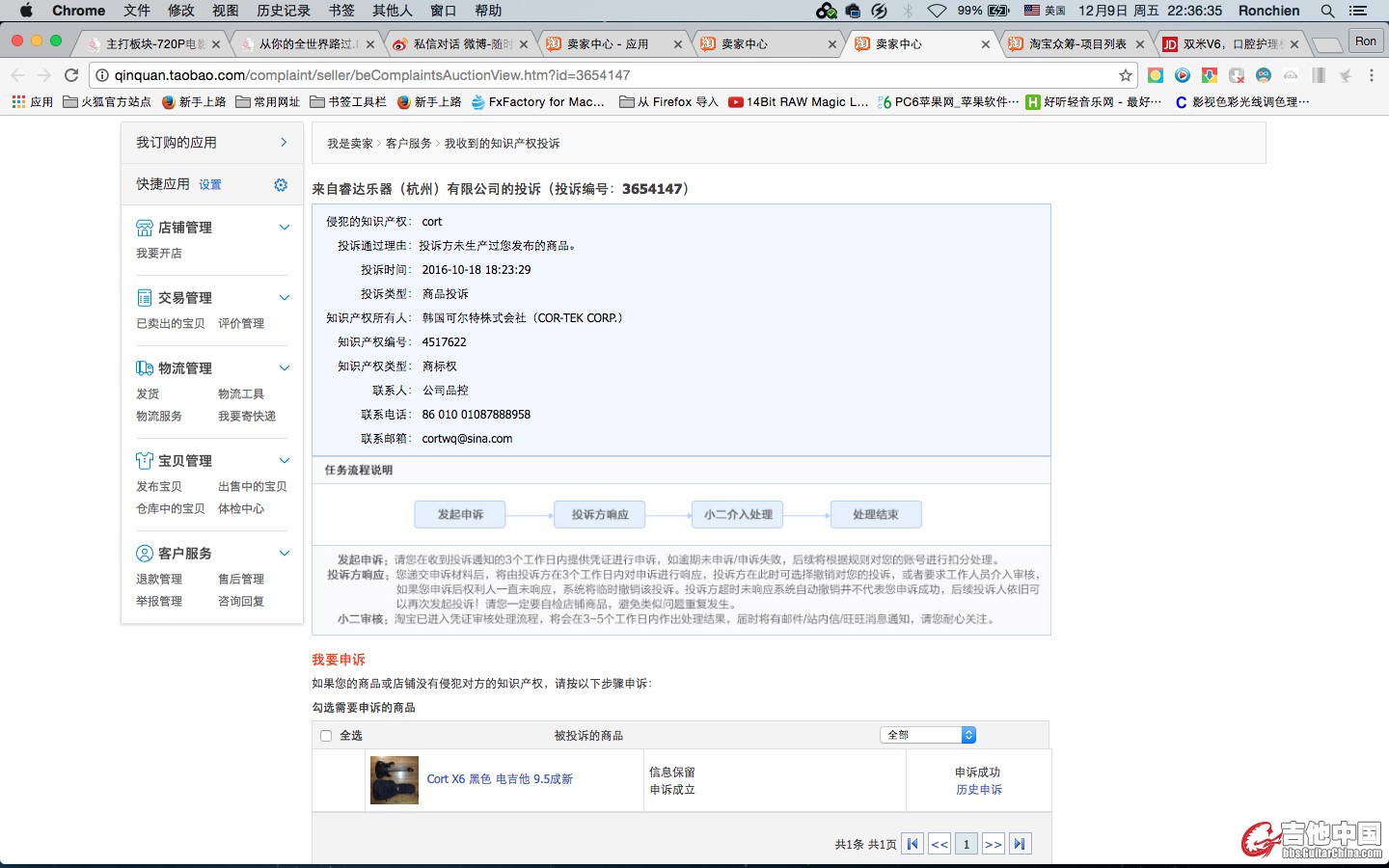This screenshot has width=1389, height=868.
Task: Open the 历史记录 menu
Action: point(284,11)
